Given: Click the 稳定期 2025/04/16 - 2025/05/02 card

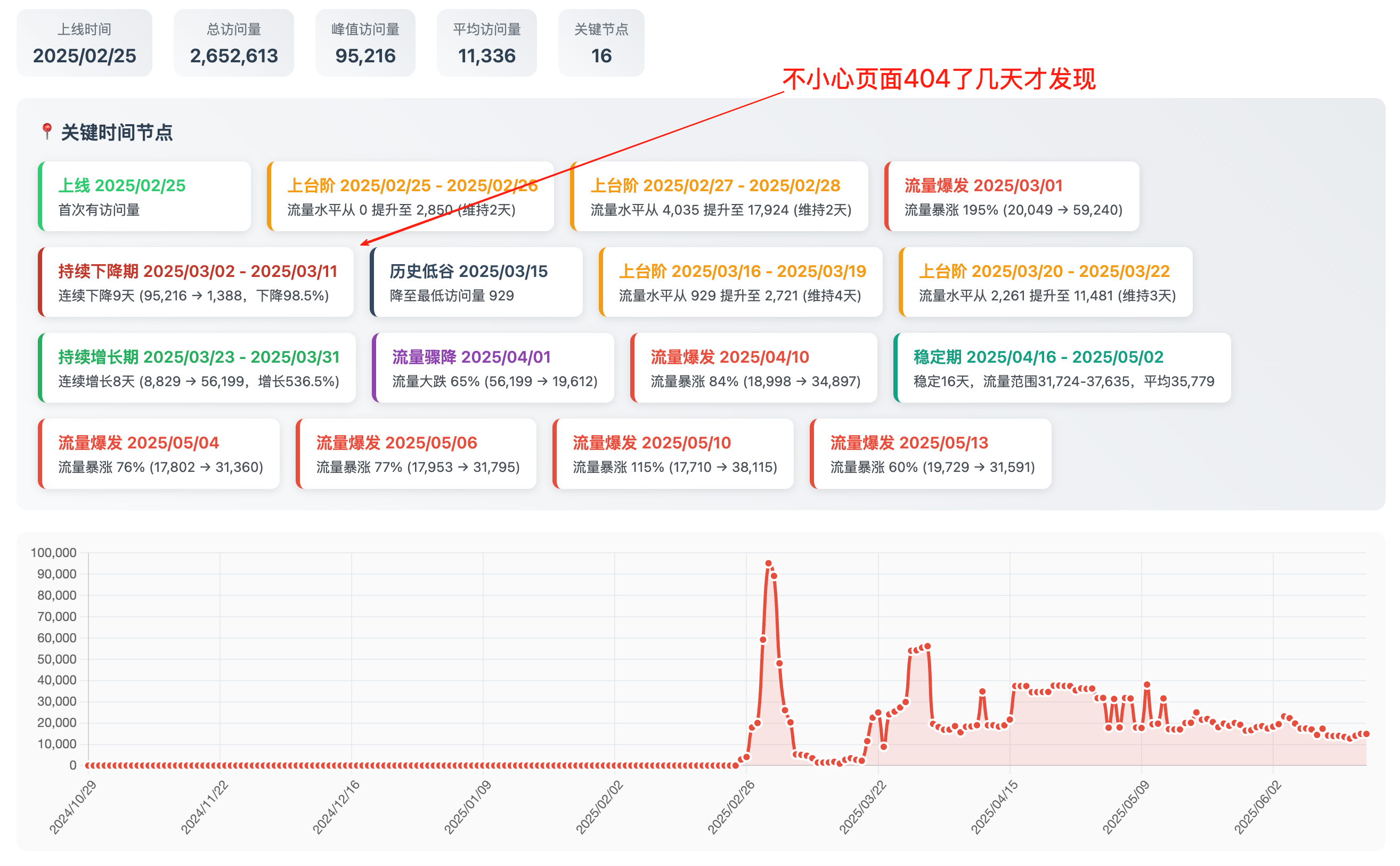Looking at the screenshot, I should coord(1062,367).
